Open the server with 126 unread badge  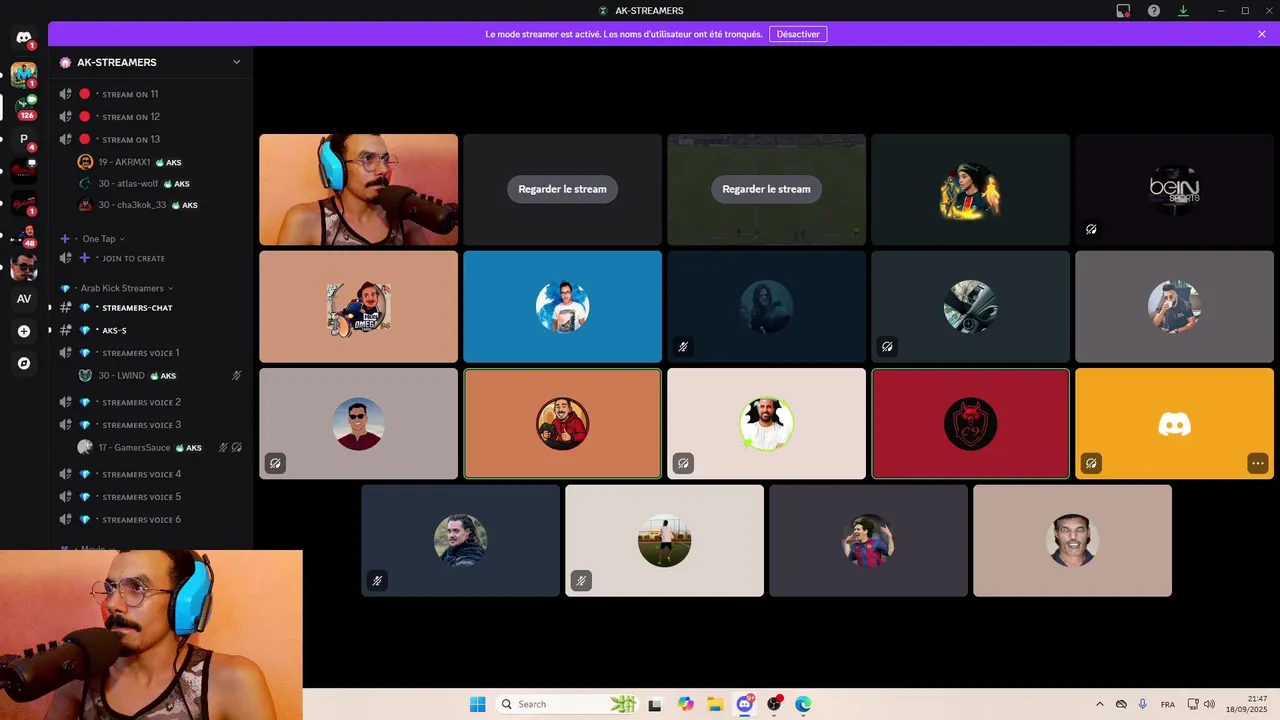point(24,106)
